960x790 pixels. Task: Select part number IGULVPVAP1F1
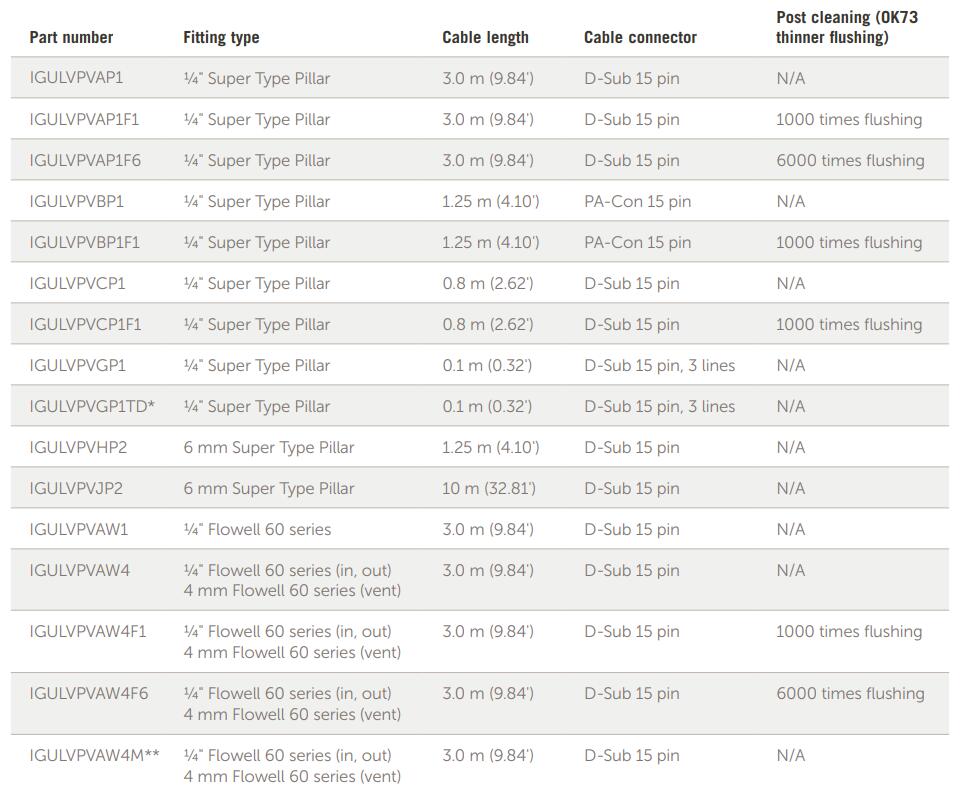tap(84, 119)
